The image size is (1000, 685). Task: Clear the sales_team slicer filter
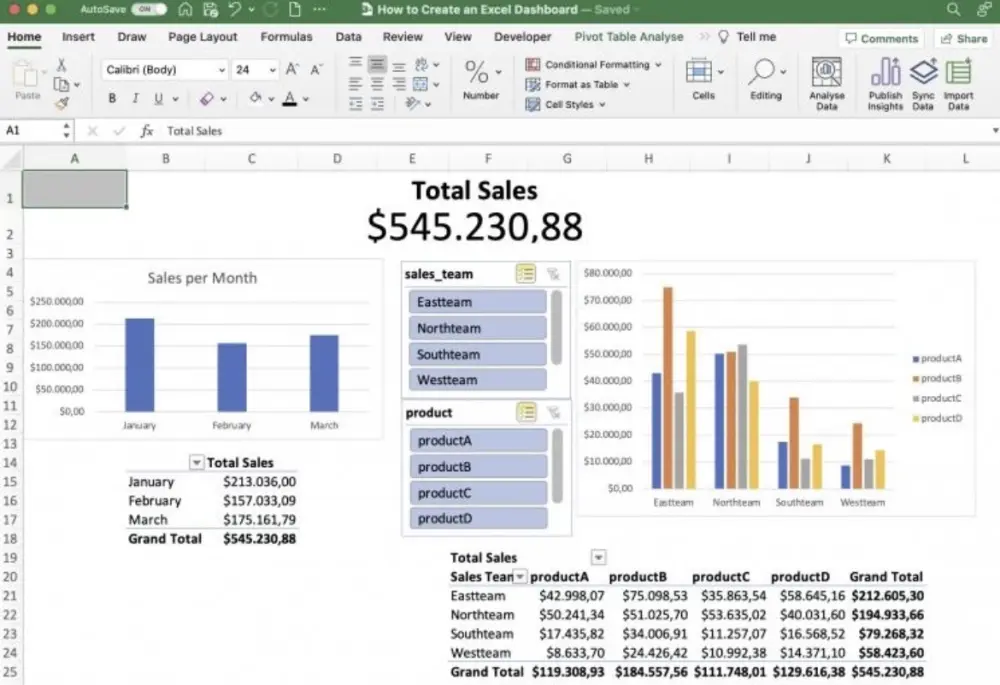coord(553,274)
